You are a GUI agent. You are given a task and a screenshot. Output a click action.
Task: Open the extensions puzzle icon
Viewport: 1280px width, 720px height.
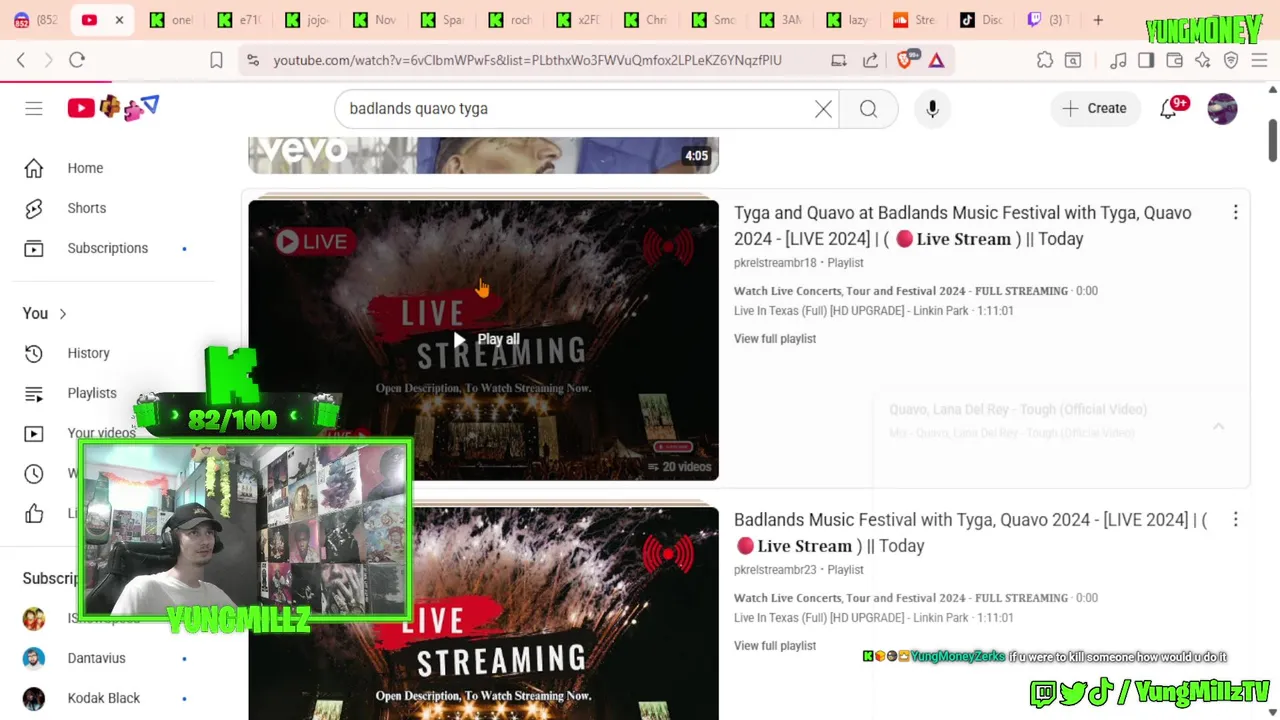(1045, 60)
